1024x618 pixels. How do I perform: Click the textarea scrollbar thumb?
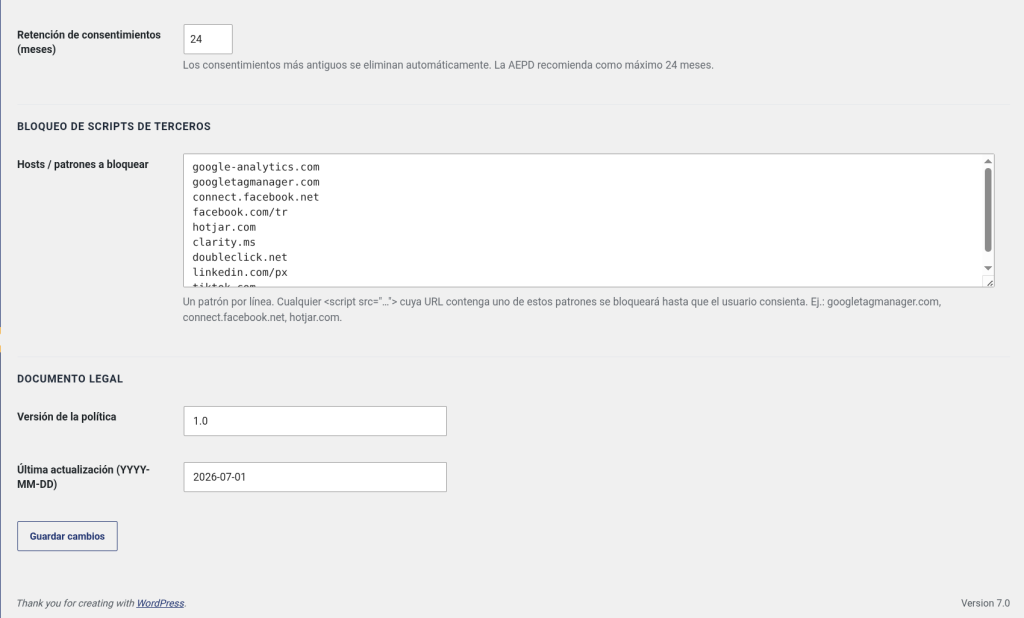[988, 210]
